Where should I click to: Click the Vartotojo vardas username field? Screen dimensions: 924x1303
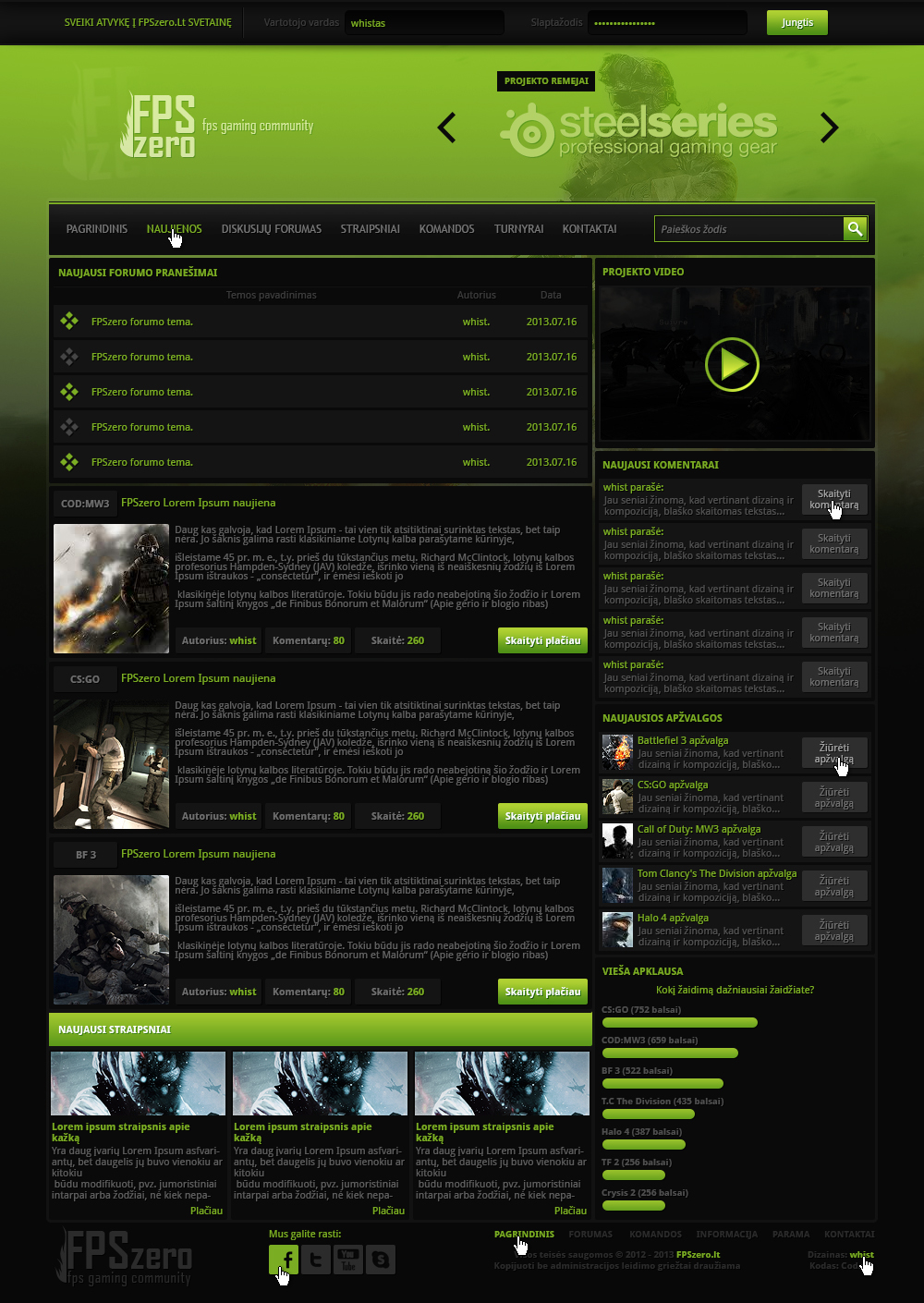pyautogui.click(x=425, y=22)
